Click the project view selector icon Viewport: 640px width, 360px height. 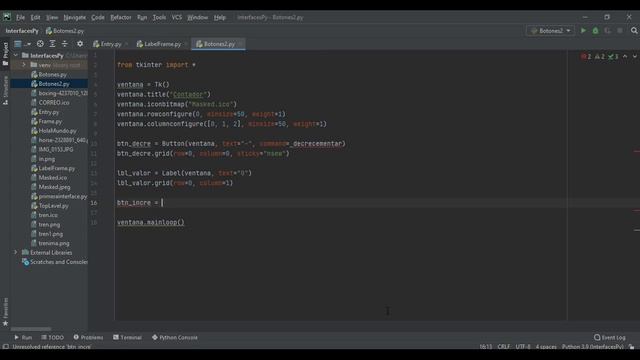(18, 44)
